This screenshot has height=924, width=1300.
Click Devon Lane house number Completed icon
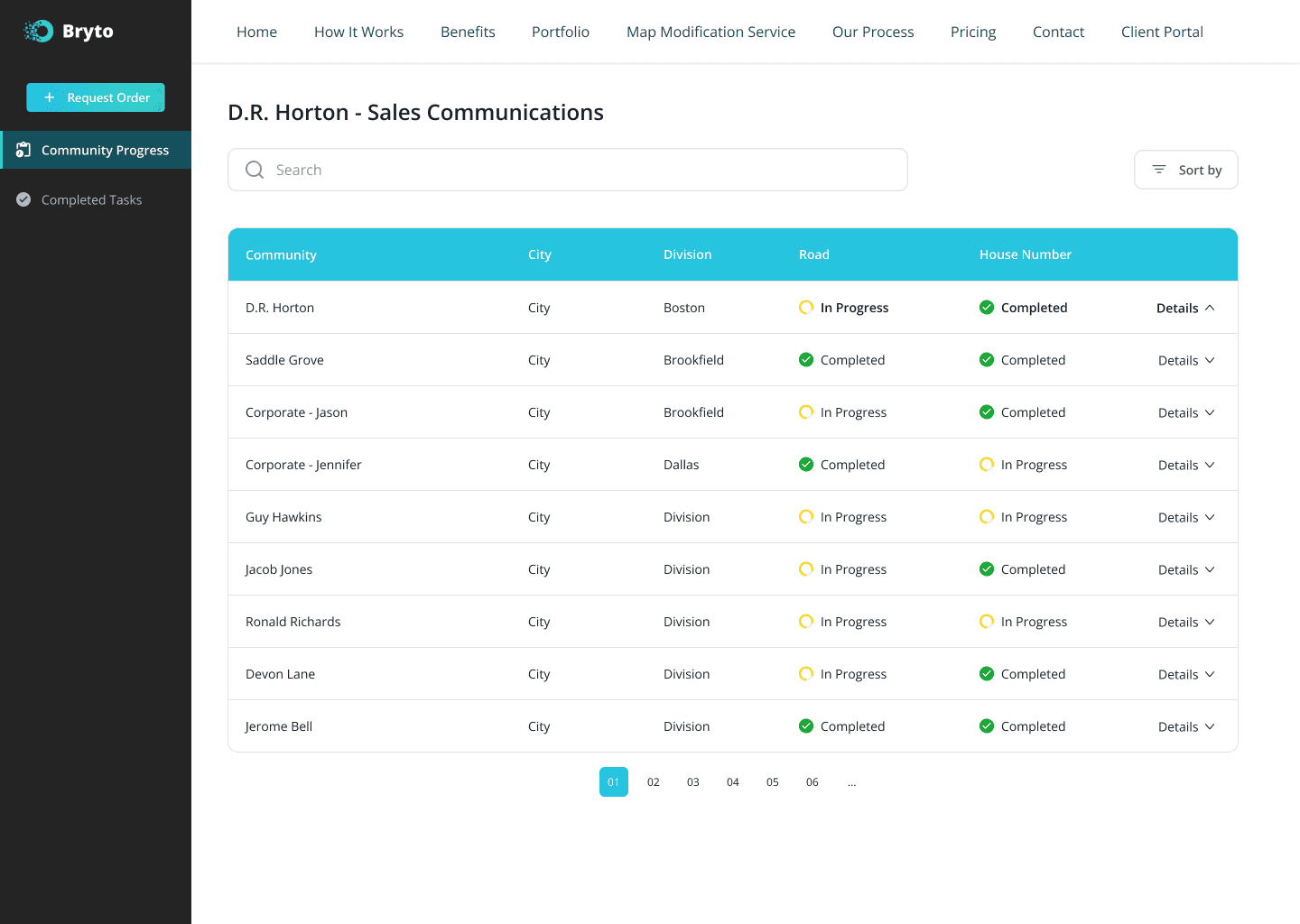pos(987,674)
